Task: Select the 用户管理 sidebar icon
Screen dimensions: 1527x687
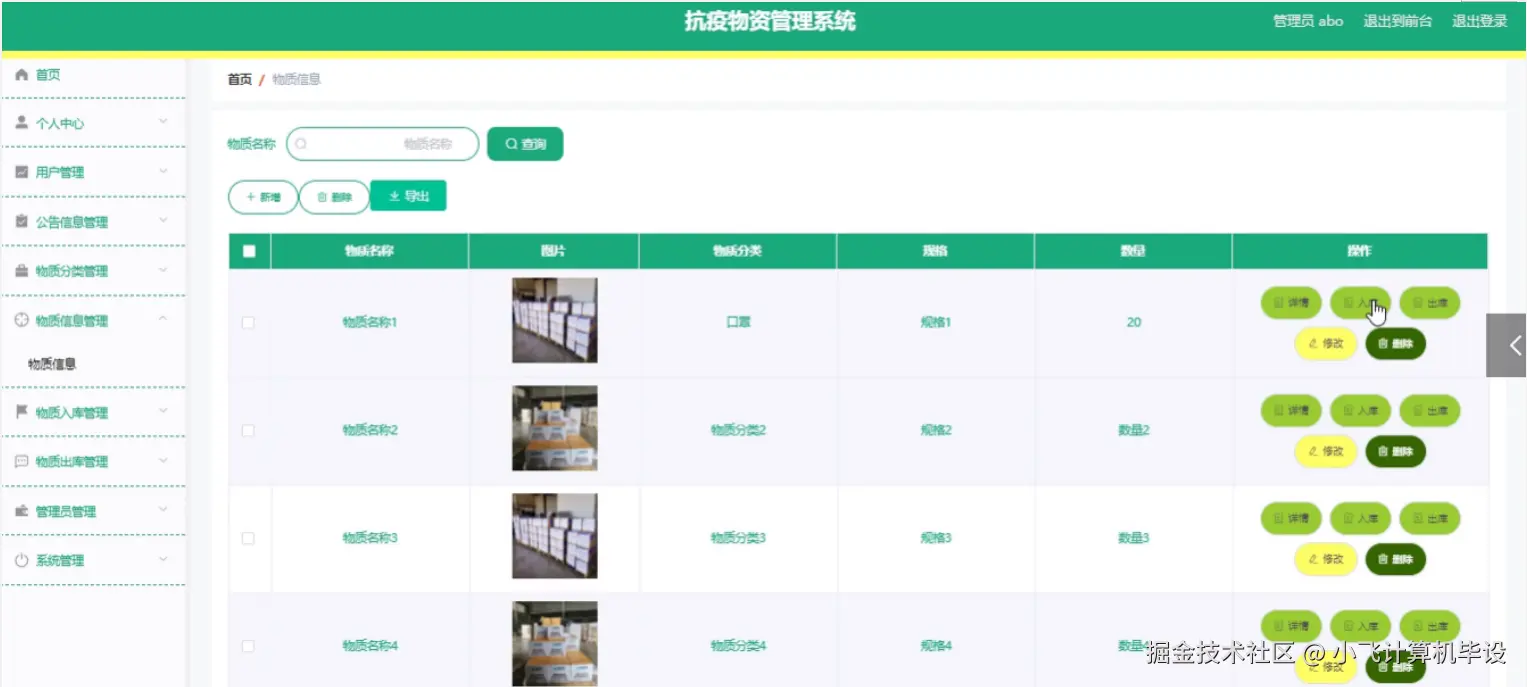Action: tap(20, 171)
